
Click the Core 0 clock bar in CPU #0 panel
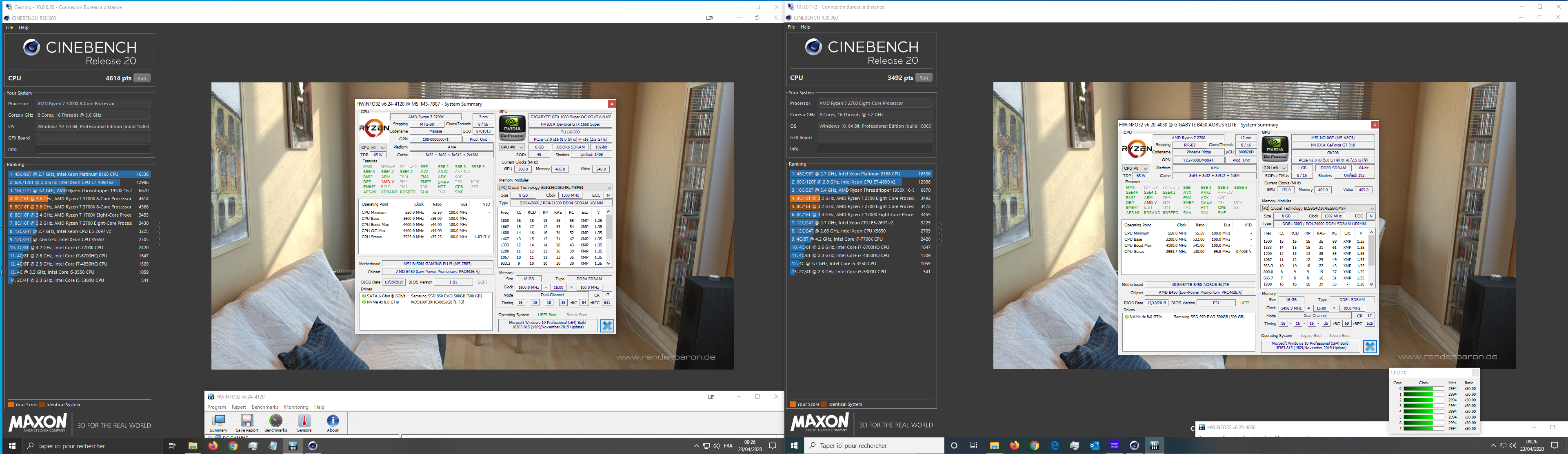(1424, 388)
